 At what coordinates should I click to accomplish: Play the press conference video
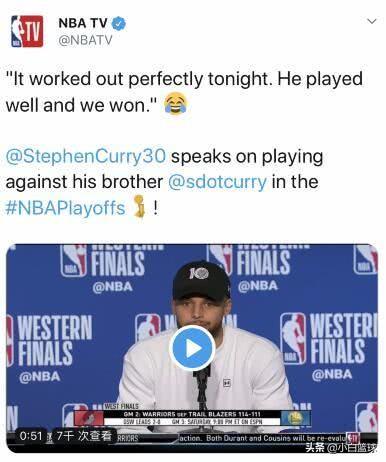[192, 348]
